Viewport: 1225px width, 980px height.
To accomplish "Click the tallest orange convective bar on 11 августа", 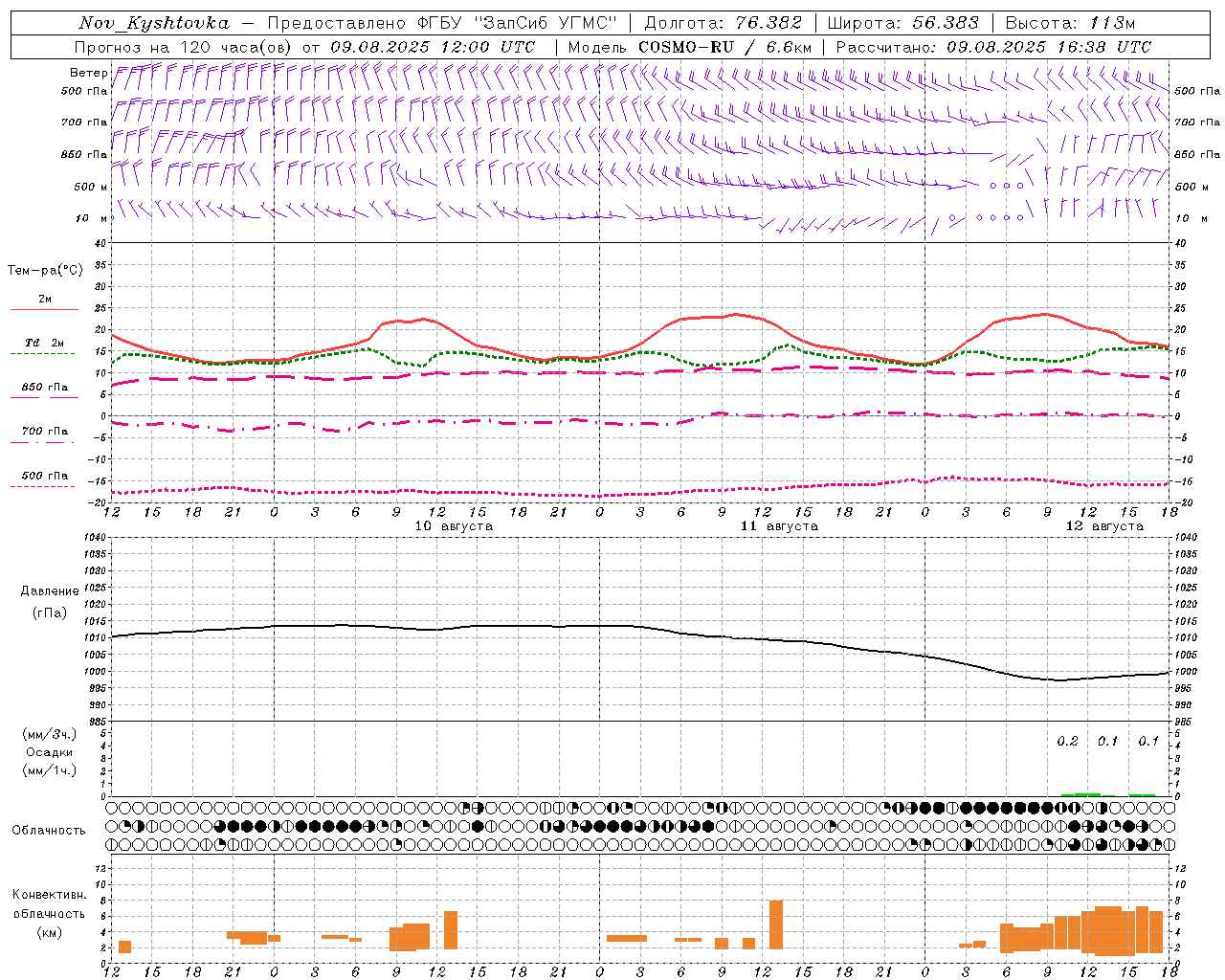I will coord(776,924).
